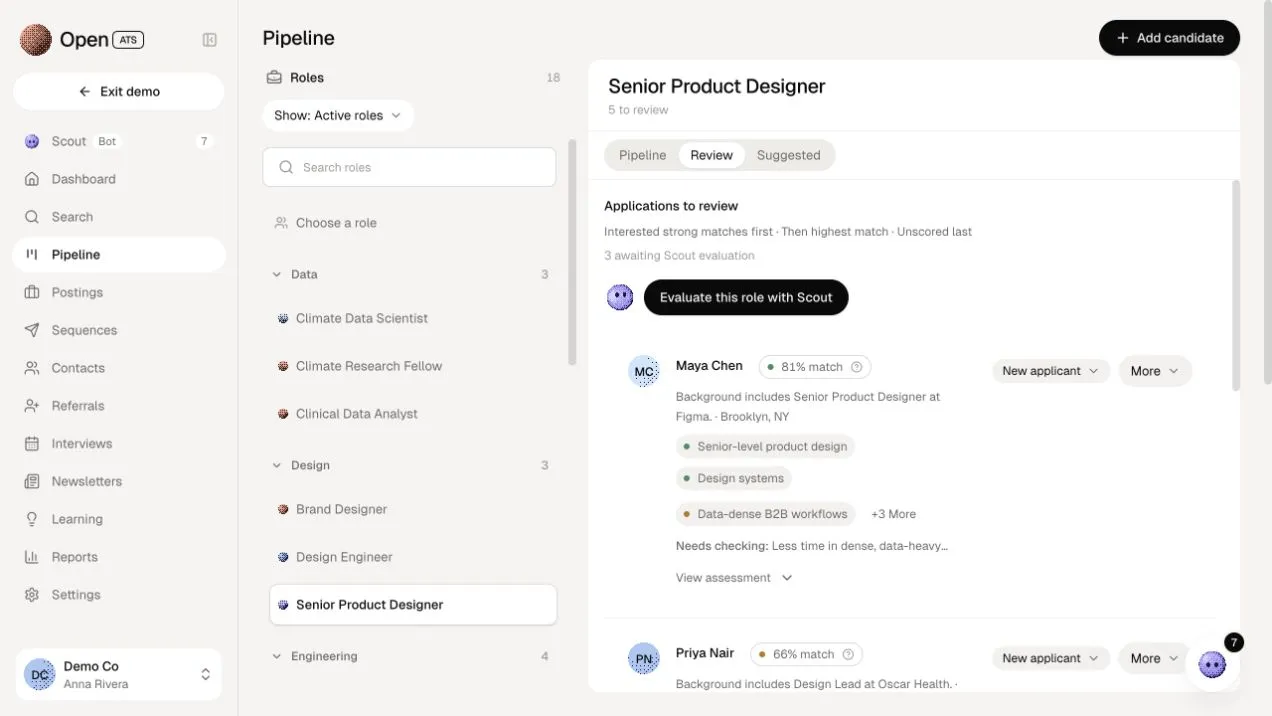Open the Demo Co account switcher
The height and width of the screenshot is (716, 1272).
(x=118, y=674)
